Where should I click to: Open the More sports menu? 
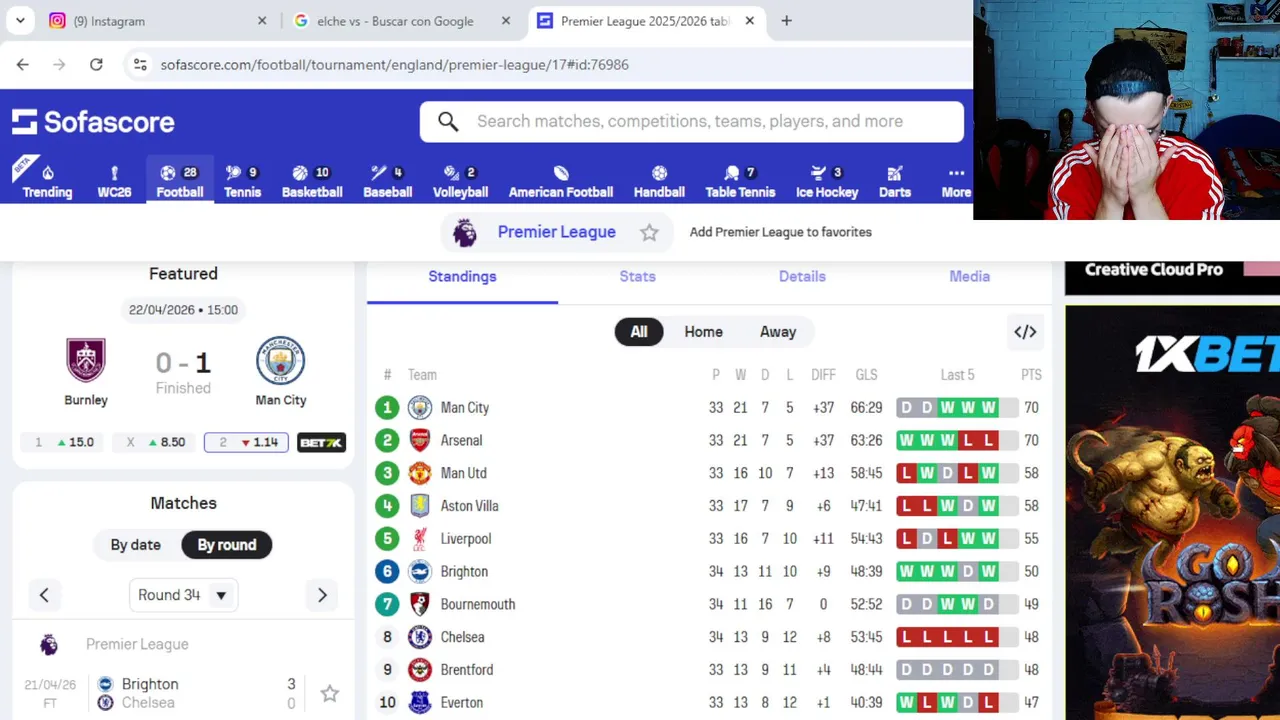(956, 181)
